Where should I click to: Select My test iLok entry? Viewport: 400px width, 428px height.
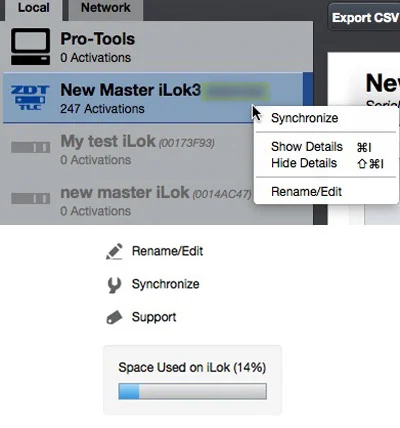pos(128,149)
